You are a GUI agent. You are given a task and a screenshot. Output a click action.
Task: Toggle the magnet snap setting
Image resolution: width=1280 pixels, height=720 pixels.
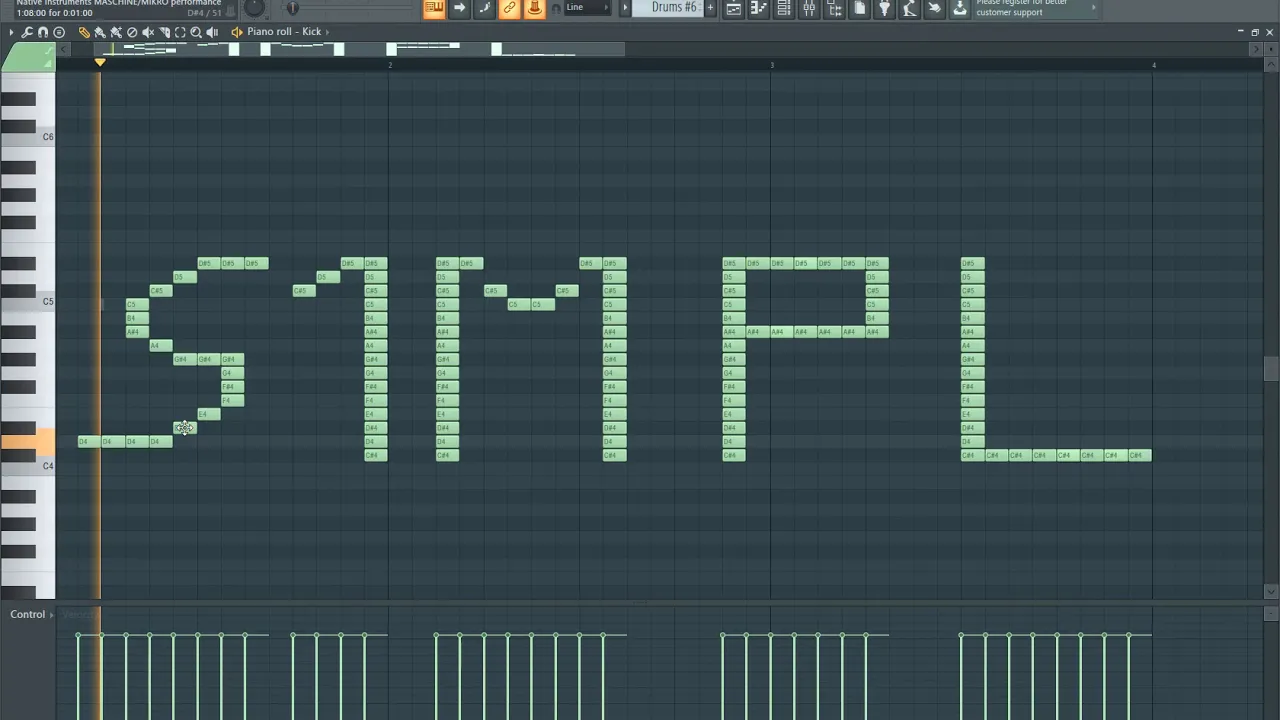[43, 32]
